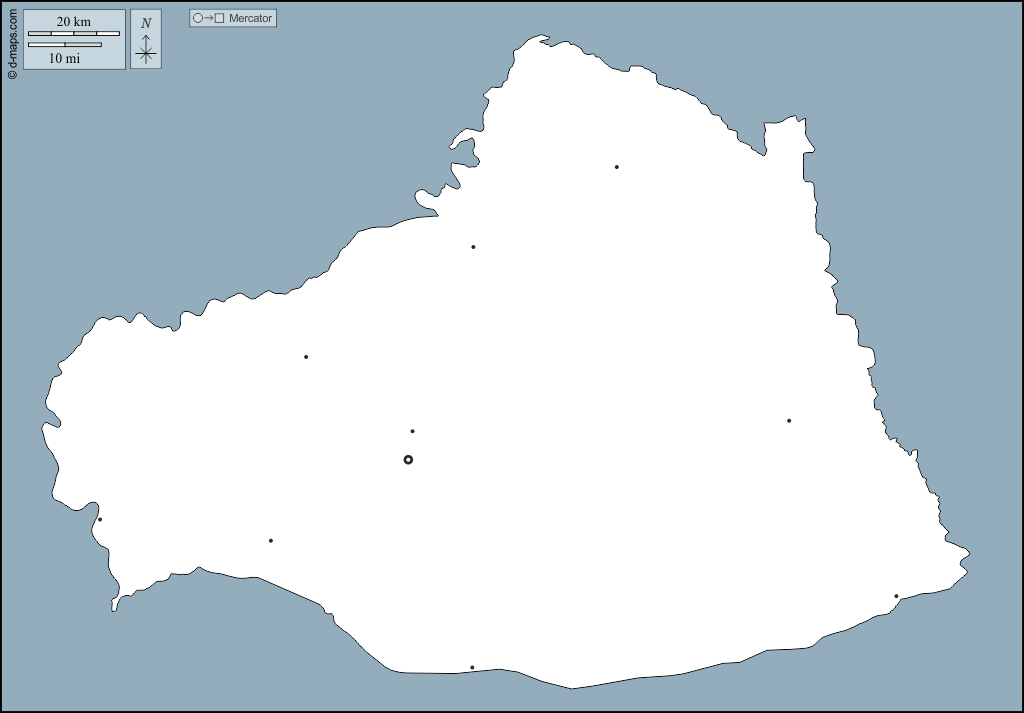Click the circle-to-square projection icon
Image resolution: width=1024 pixels, height=713 pixels.
coord(209,18)
